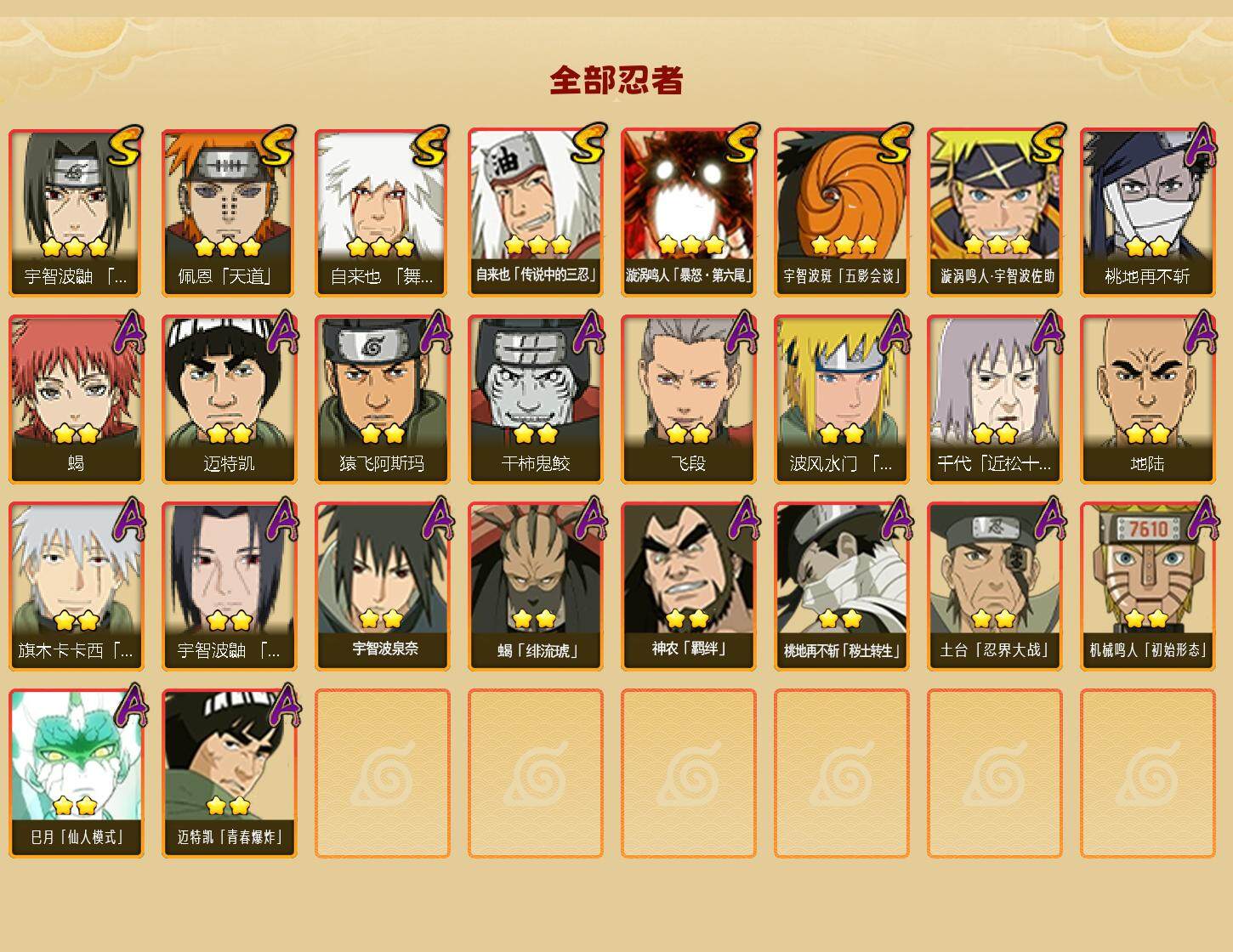Select the 巳月「仙人模式」 card
1233x952 pixels.
pos(76,773)
